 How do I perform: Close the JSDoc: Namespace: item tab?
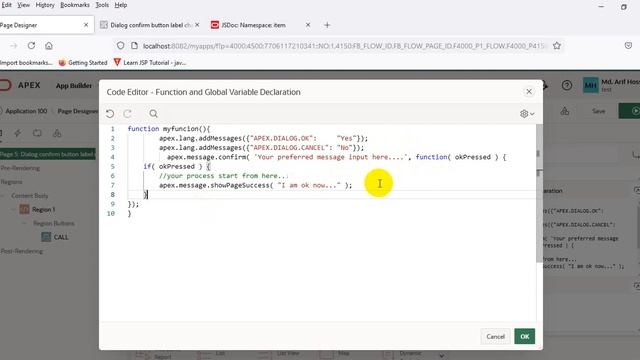click(x=308, y=25)
